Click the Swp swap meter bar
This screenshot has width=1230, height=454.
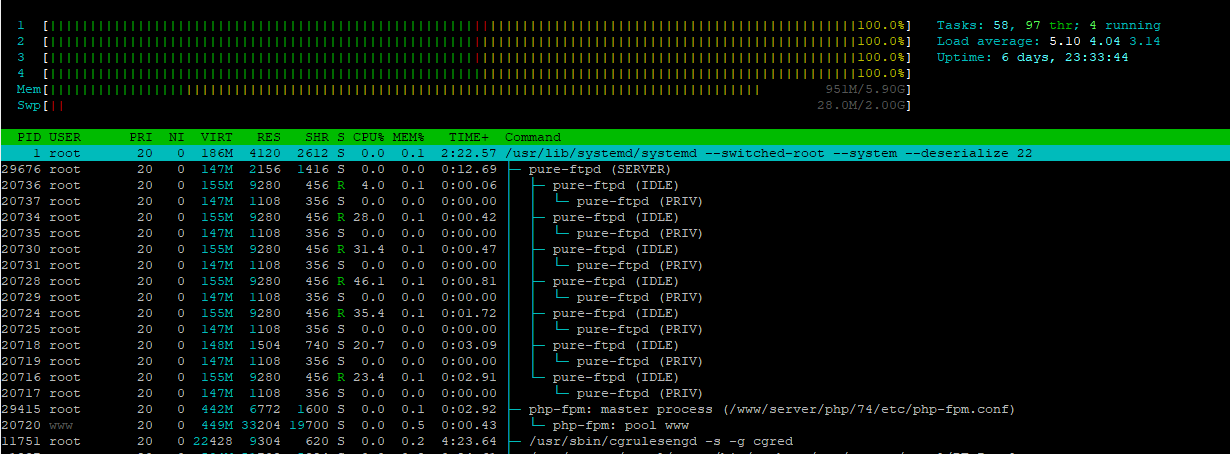[x=478, y=105]
